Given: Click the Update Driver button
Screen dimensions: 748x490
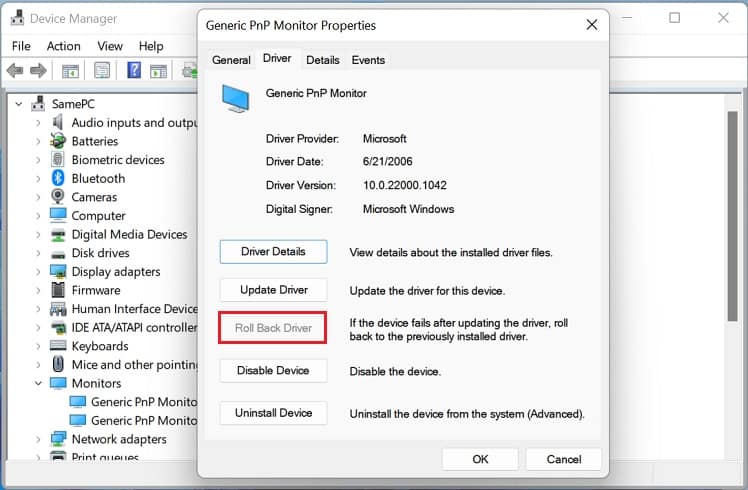Looking at the screenshot, I should [x=273, y=290].
